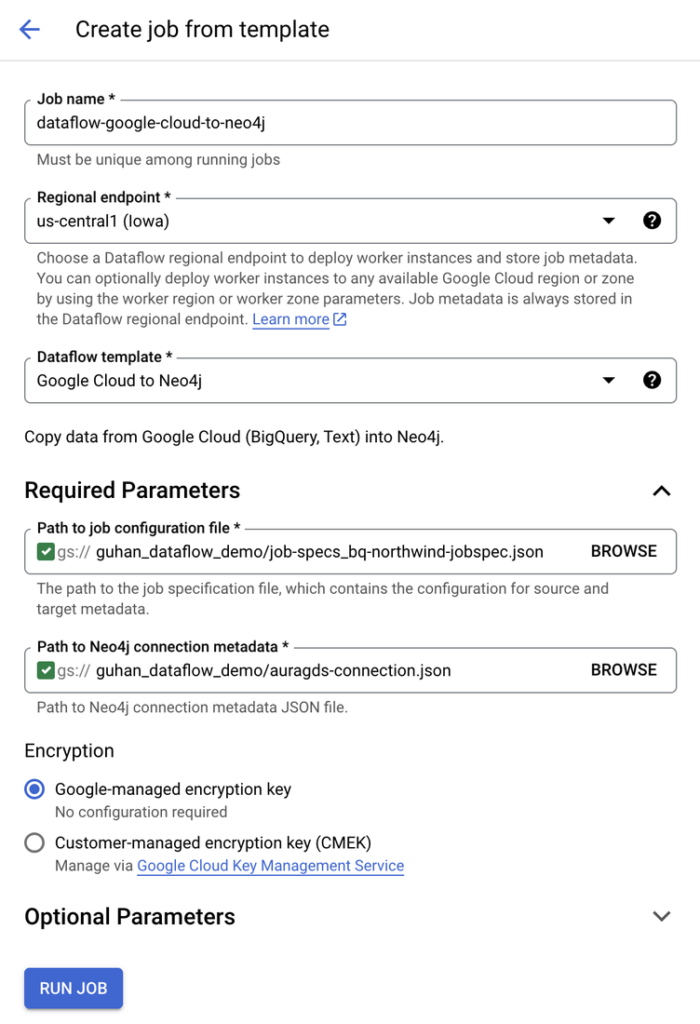Viewport: 700px width, 1024px height.
Task: Browse for Neo4j connection metadata file
Action: (x=623, y=670)
